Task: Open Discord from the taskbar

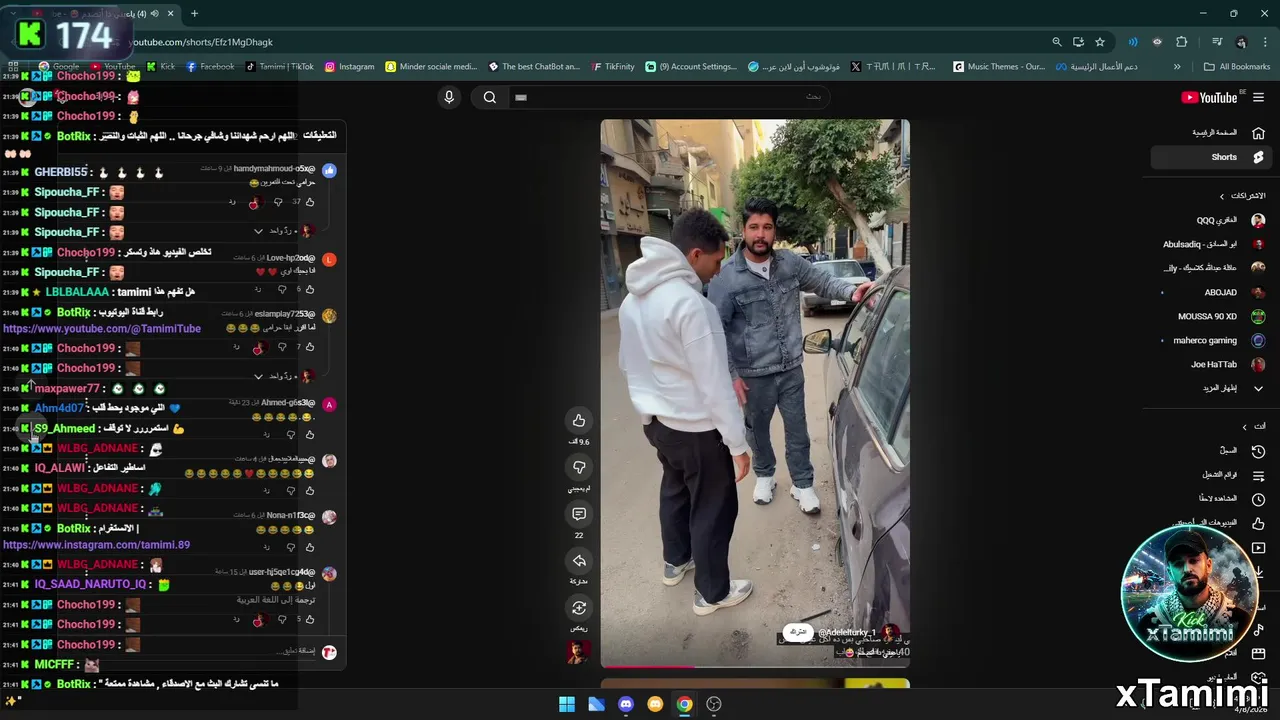Action: (x=626, y=704)
